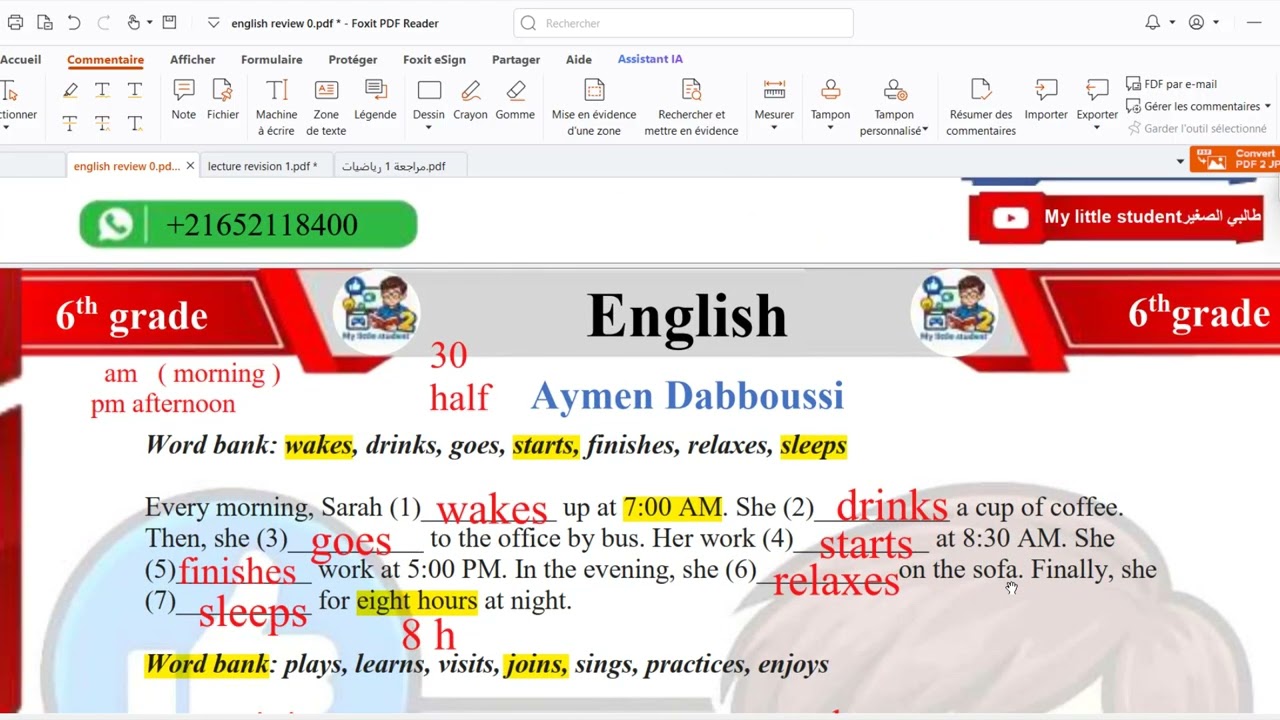Click the word "wakes" in the word bank
This screenshot has height=720, width=1280.
coord(318,445)
